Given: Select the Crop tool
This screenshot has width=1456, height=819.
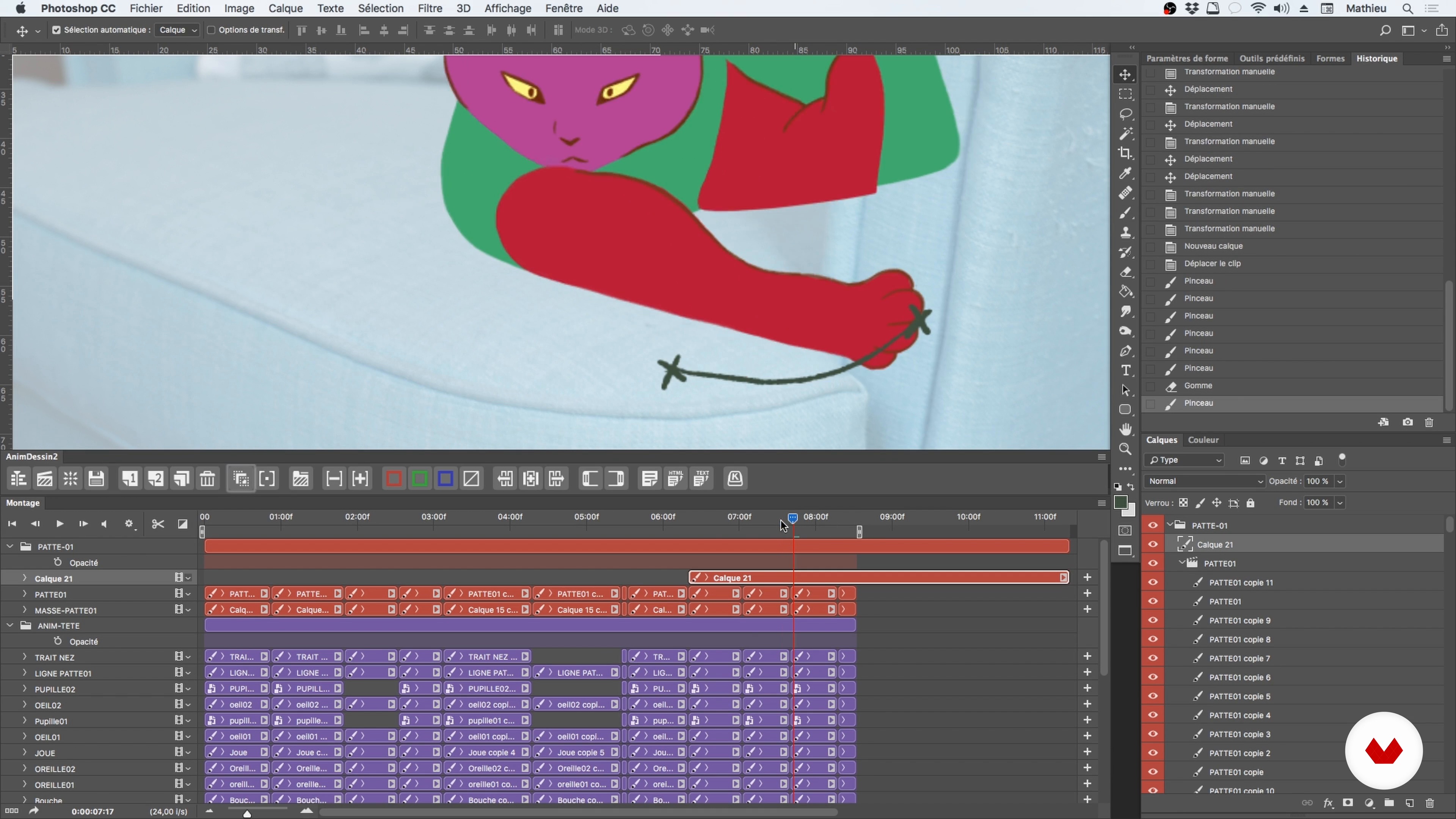Looking at the screenshot, I should coord(1125,153).
